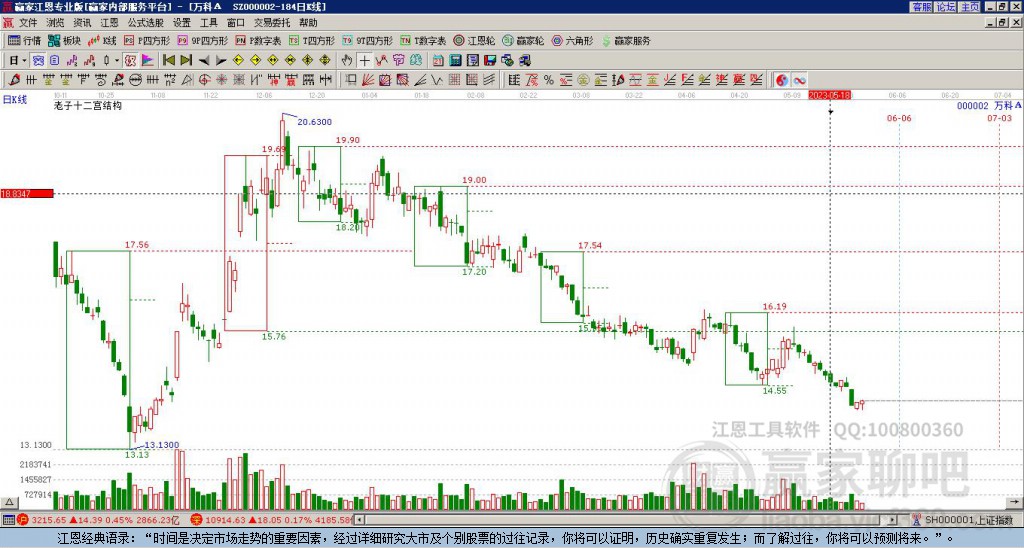Open the 江恩轮 Gann wheel

tap(474, 40)
